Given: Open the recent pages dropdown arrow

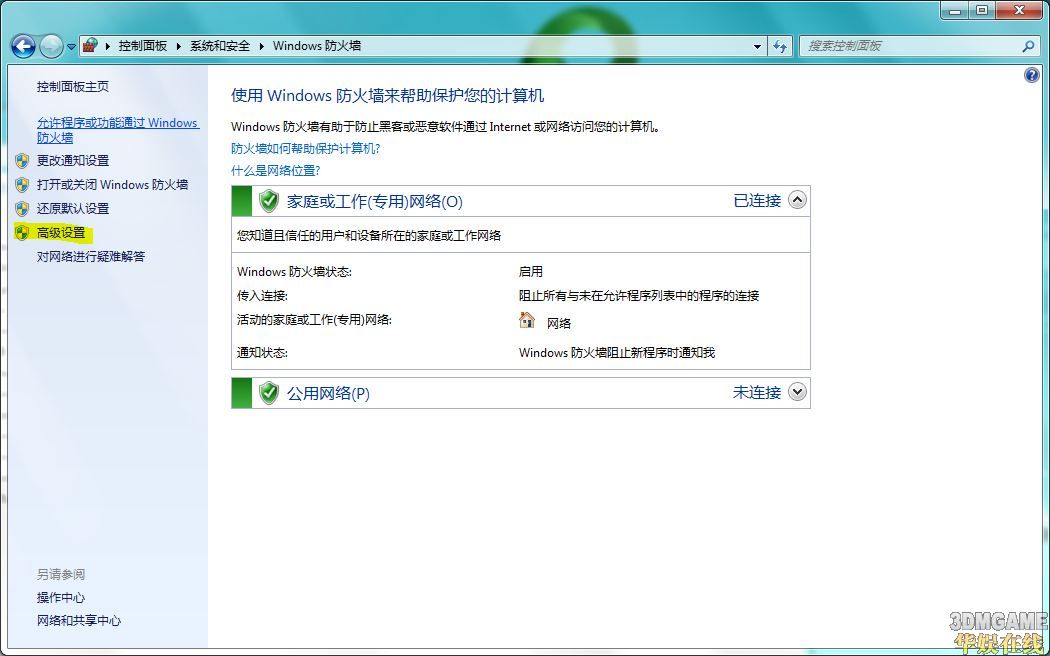Looking at the screenshot, I should coord(72,47).
